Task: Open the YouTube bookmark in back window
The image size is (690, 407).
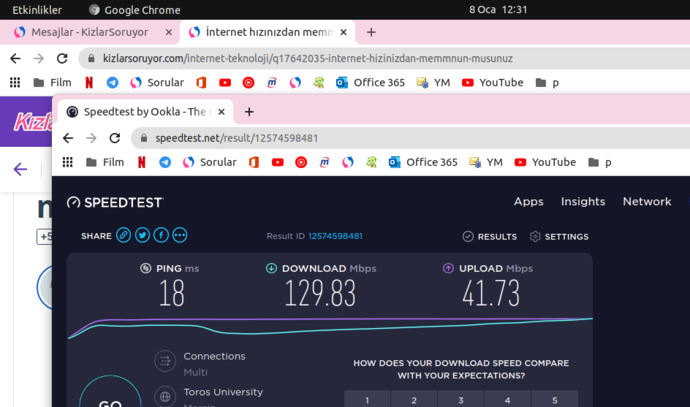Action: pos(492,83)
